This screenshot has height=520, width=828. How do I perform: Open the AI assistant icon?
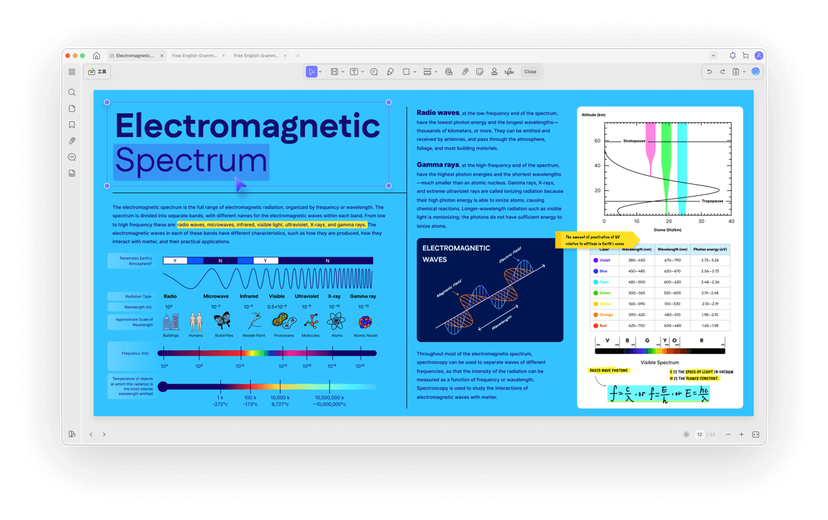pyautogui.click(x=756, y=72)
